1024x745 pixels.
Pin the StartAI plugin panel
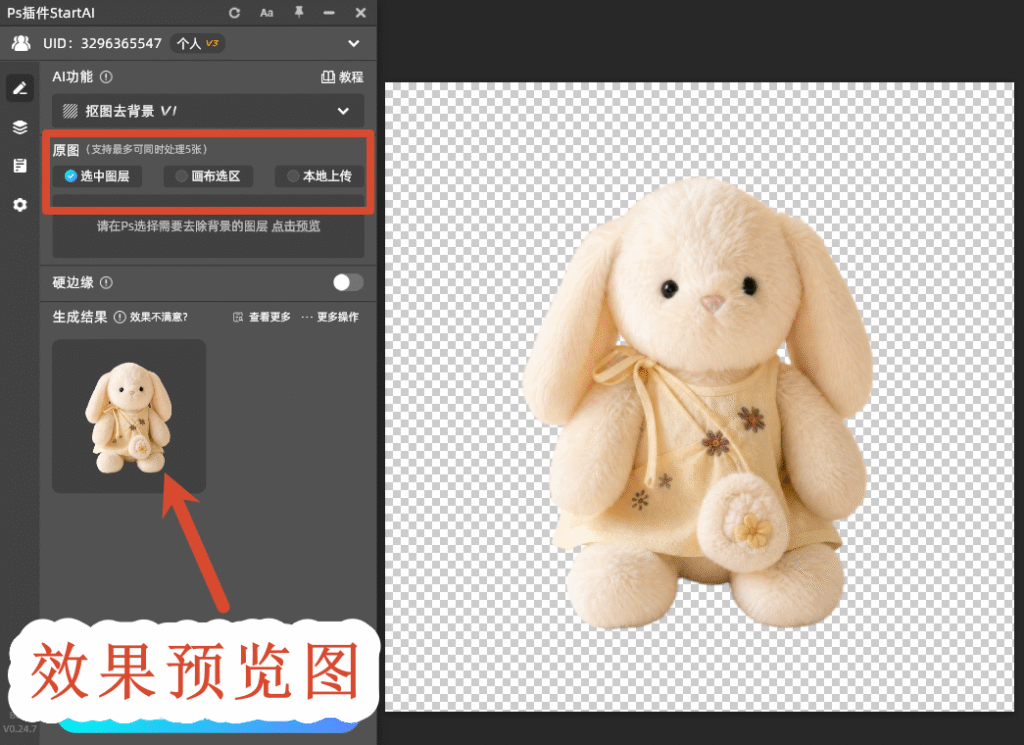[299, 12]
